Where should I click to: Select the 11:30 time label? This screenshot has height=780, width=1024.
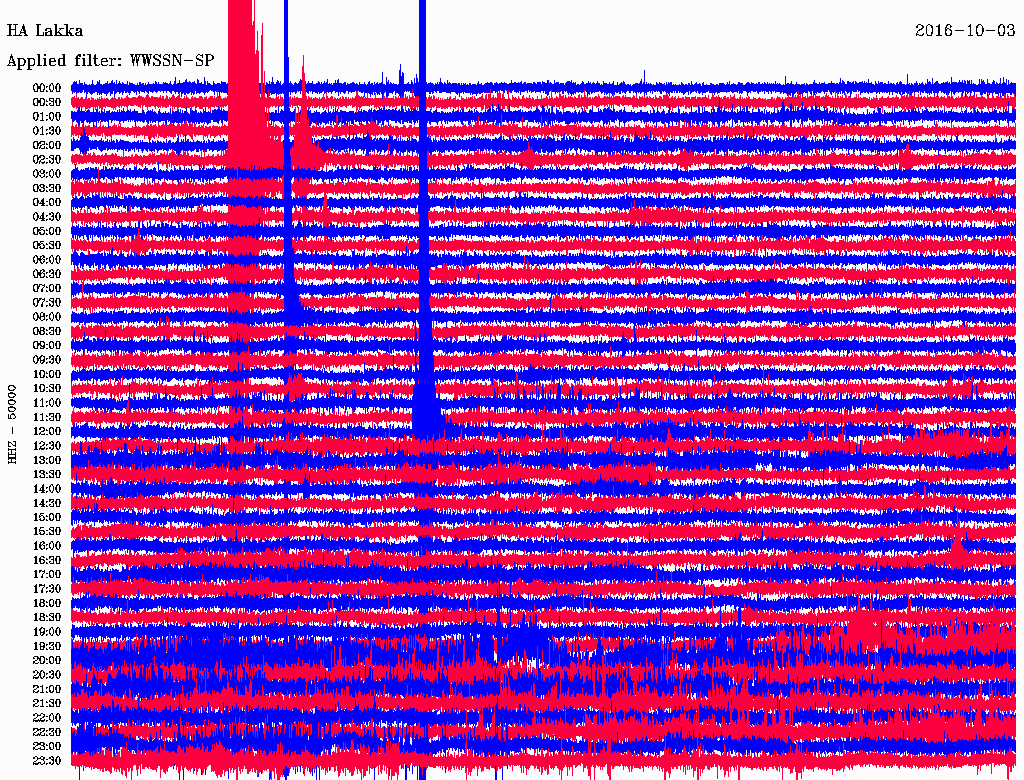click(x=47, y=417)
